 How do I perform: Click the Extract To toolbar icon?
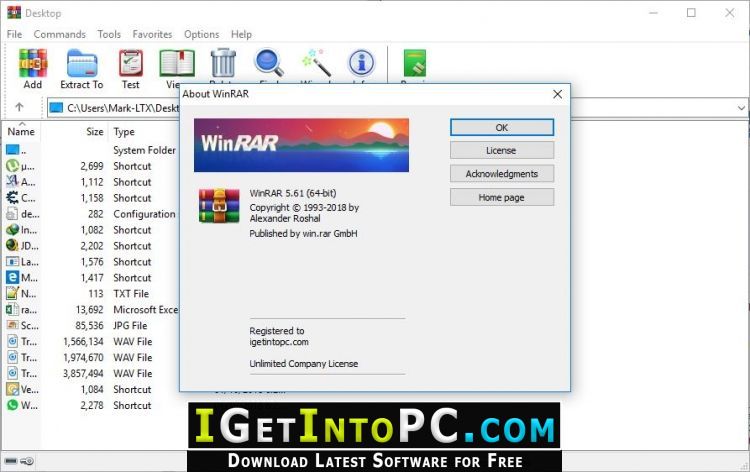pyautogui.click(x=82, y=64)
